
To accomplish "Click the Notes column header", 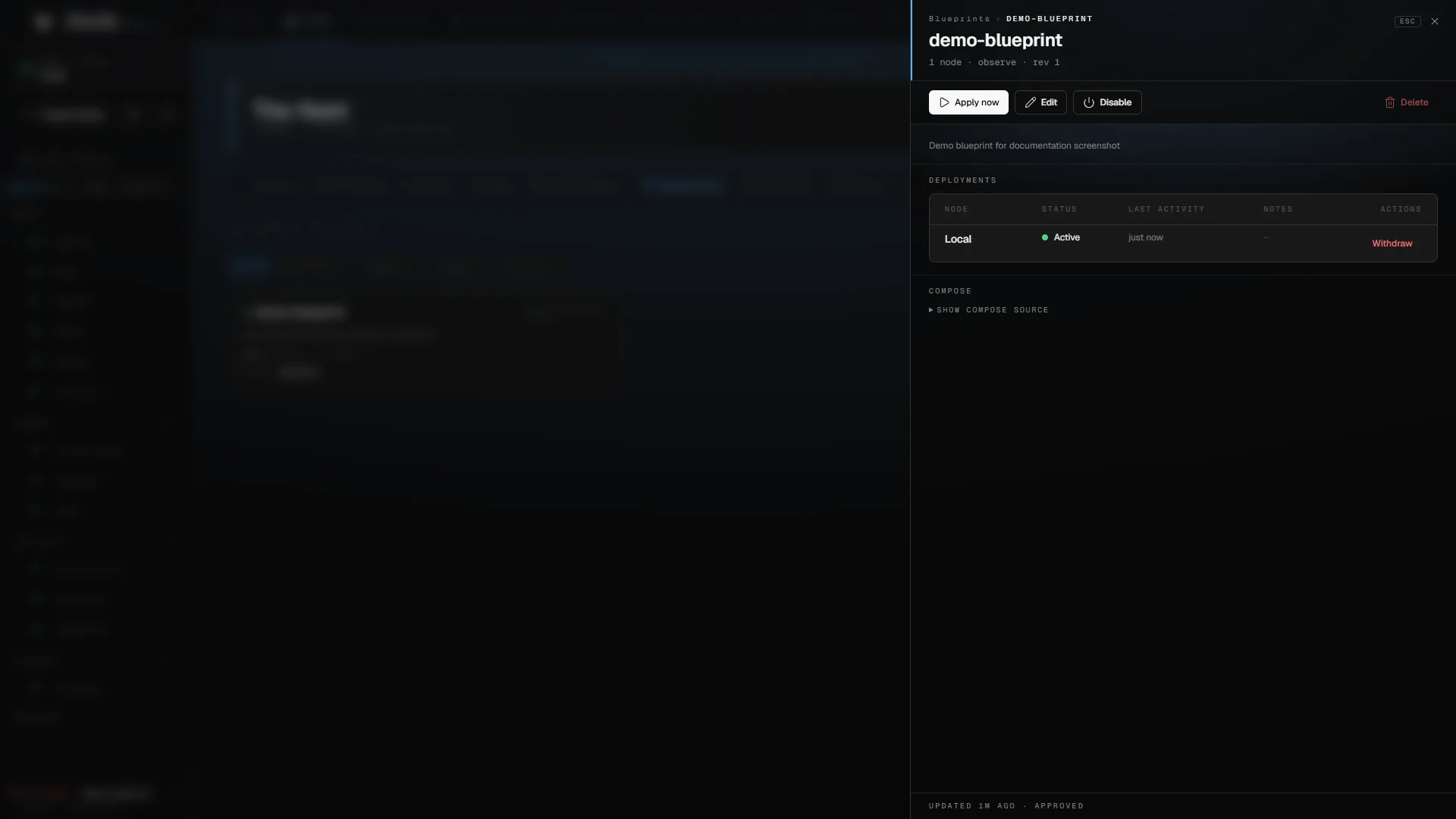I will 1278,209.
